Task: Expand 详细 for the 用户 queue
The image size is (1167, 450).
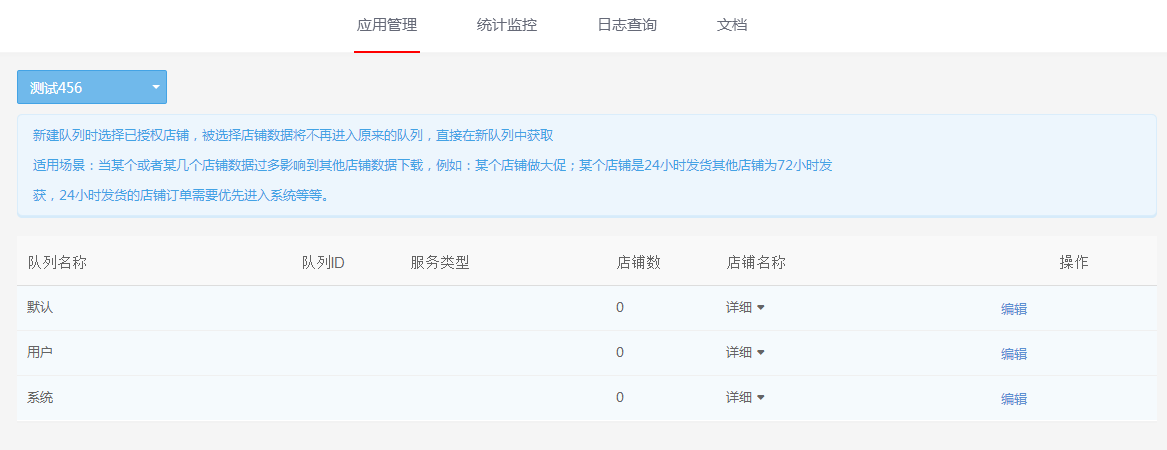Action: click(x=745, y=353)
